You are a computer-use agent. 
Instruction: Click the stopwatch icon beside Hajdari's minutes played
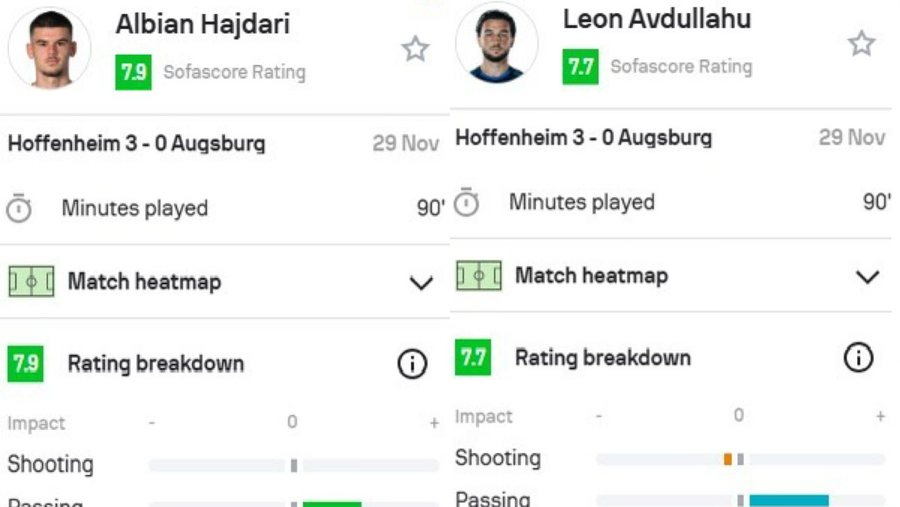19,209
